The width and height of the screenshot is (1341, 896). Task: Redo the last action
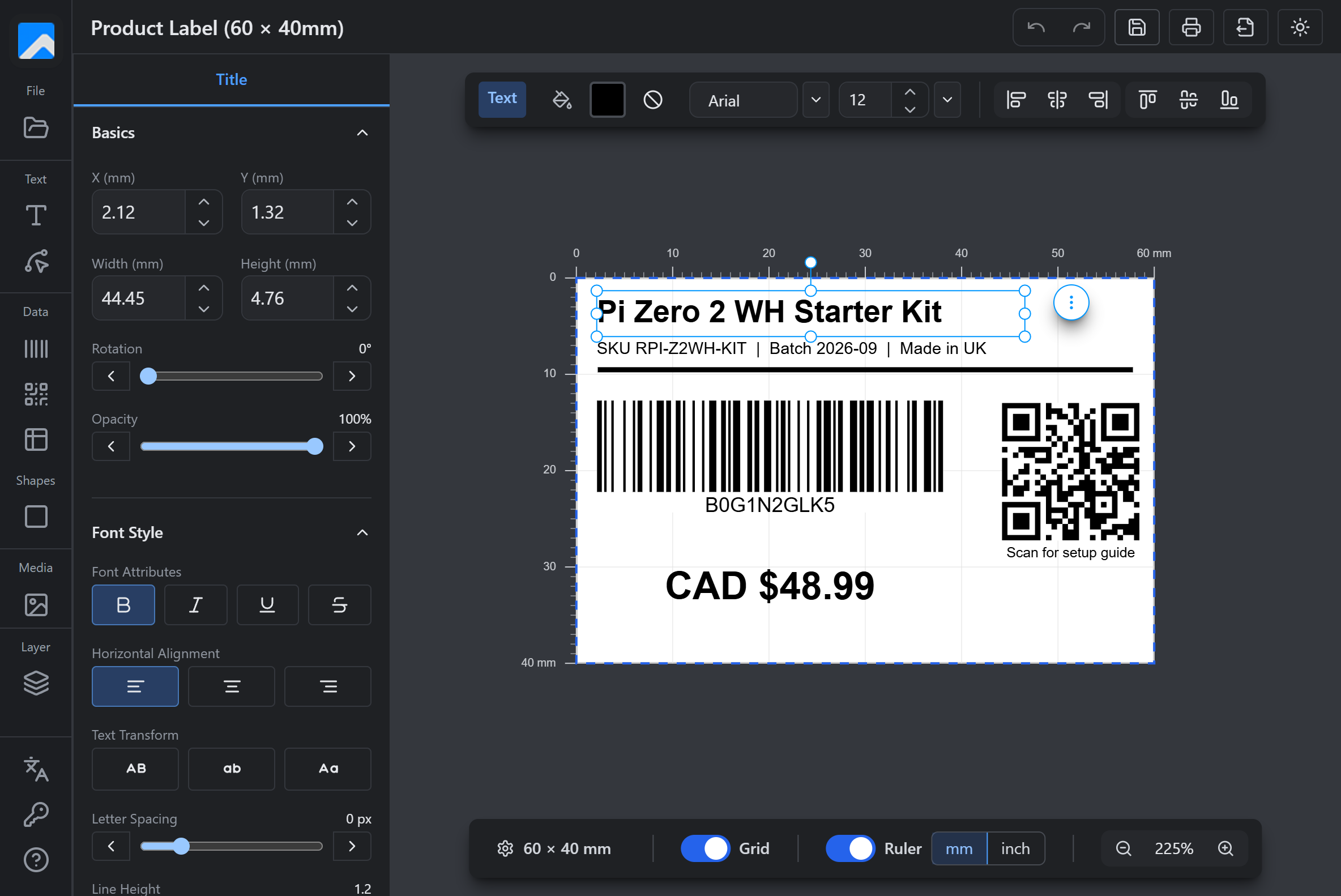1082,27
